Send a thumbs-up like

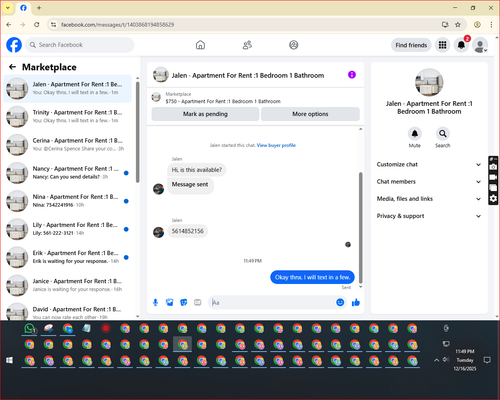pos(356,302)
